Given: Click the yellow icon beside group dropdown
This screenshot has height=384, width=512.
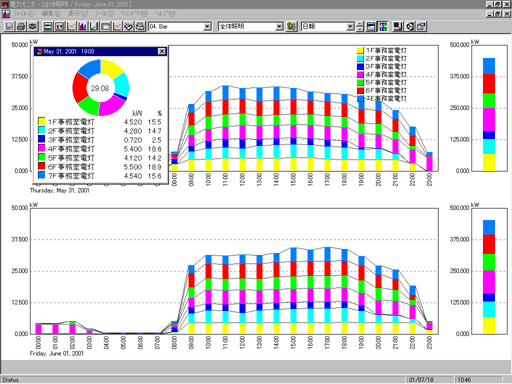Looking at the screenshot, I should (291, 26).
